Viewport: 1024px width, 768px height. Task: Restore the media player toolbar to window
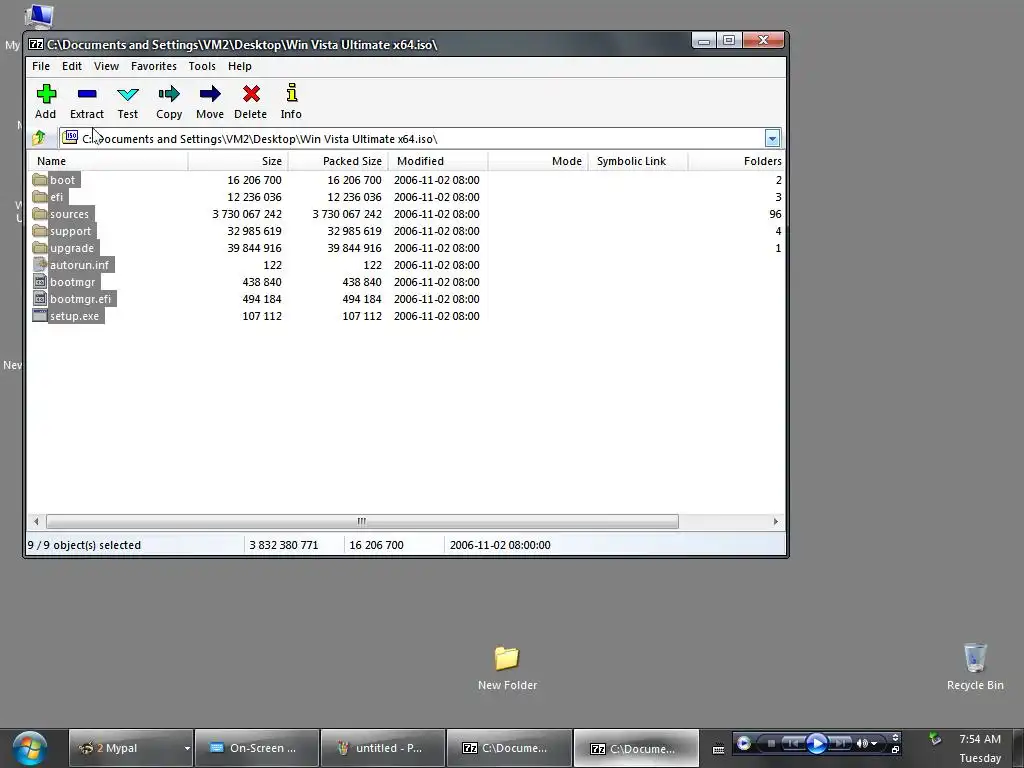[895, 750]
